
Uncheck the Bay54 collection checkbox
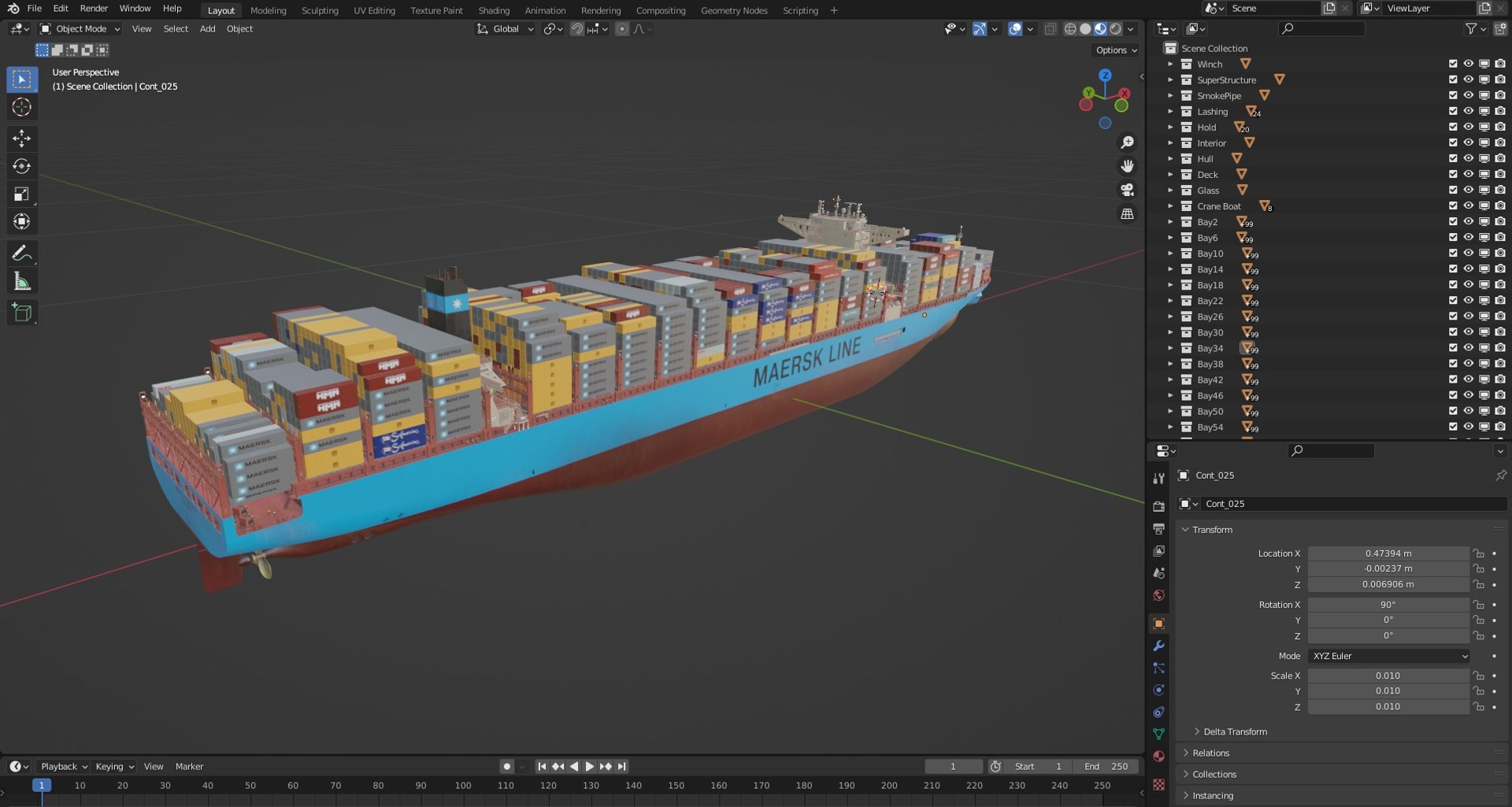1453,427
